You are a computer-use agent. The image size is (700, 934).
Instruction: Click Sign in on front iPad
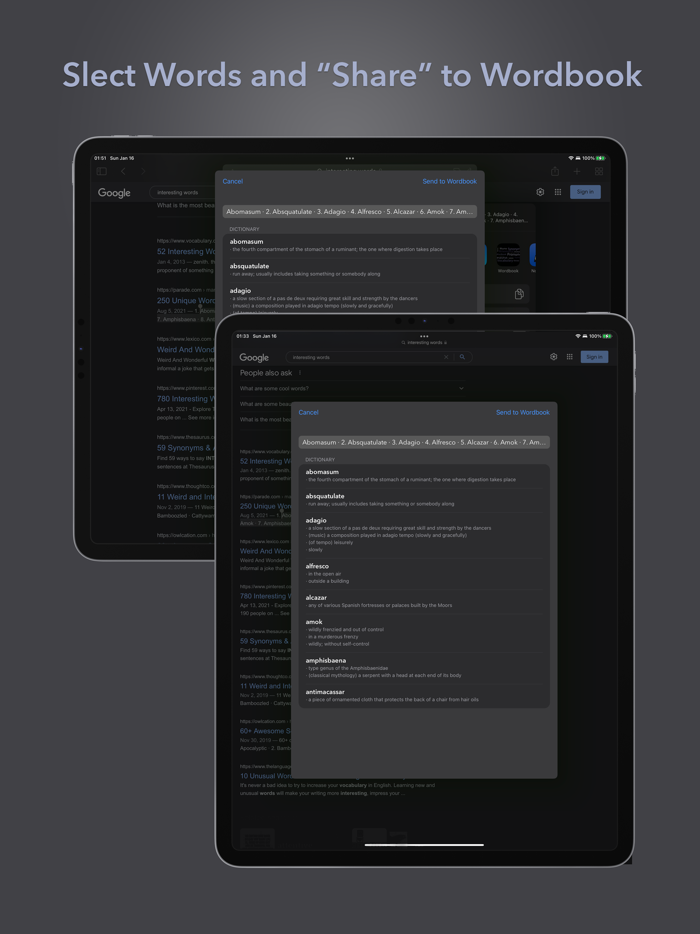point(594,357)
